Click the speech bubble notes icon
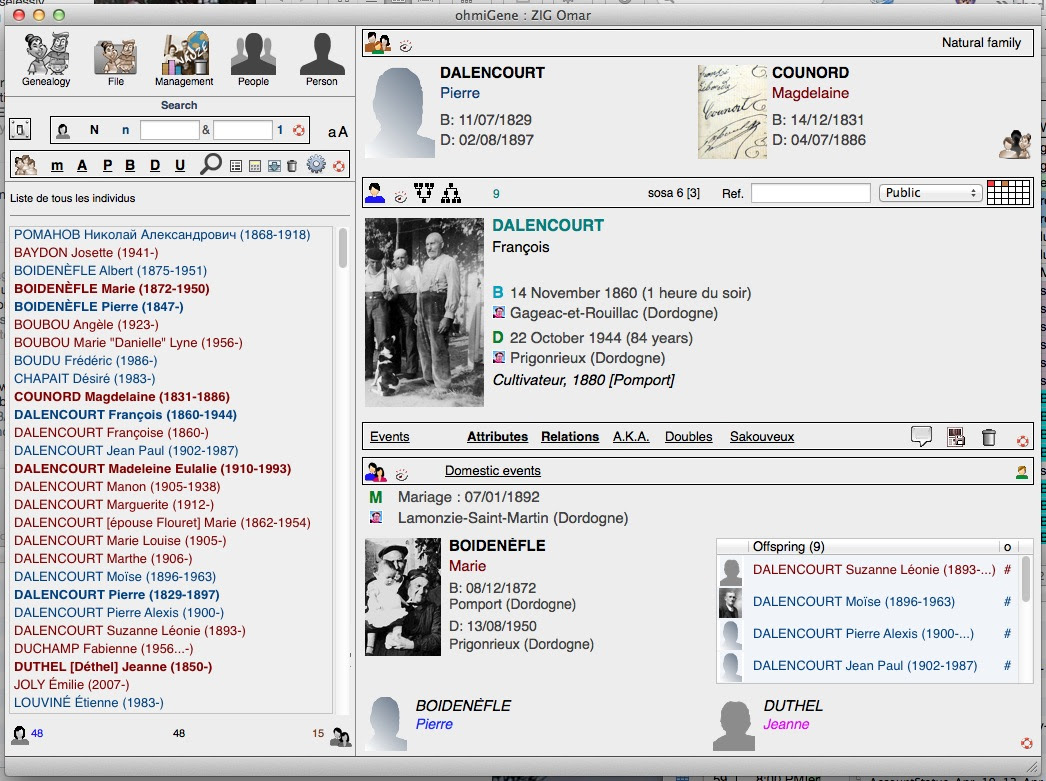1046x781 pixels. [921, 437]
